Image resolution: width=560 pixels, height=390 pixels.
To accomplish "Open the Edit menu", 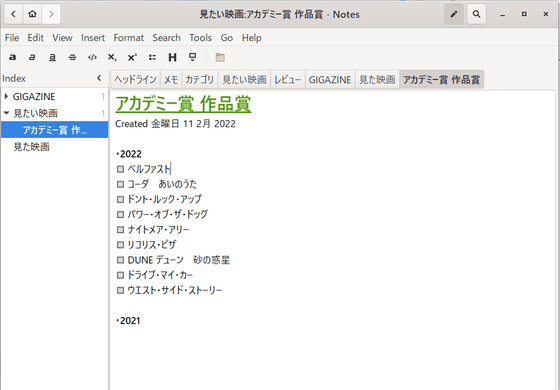I will tap(36, 38).
